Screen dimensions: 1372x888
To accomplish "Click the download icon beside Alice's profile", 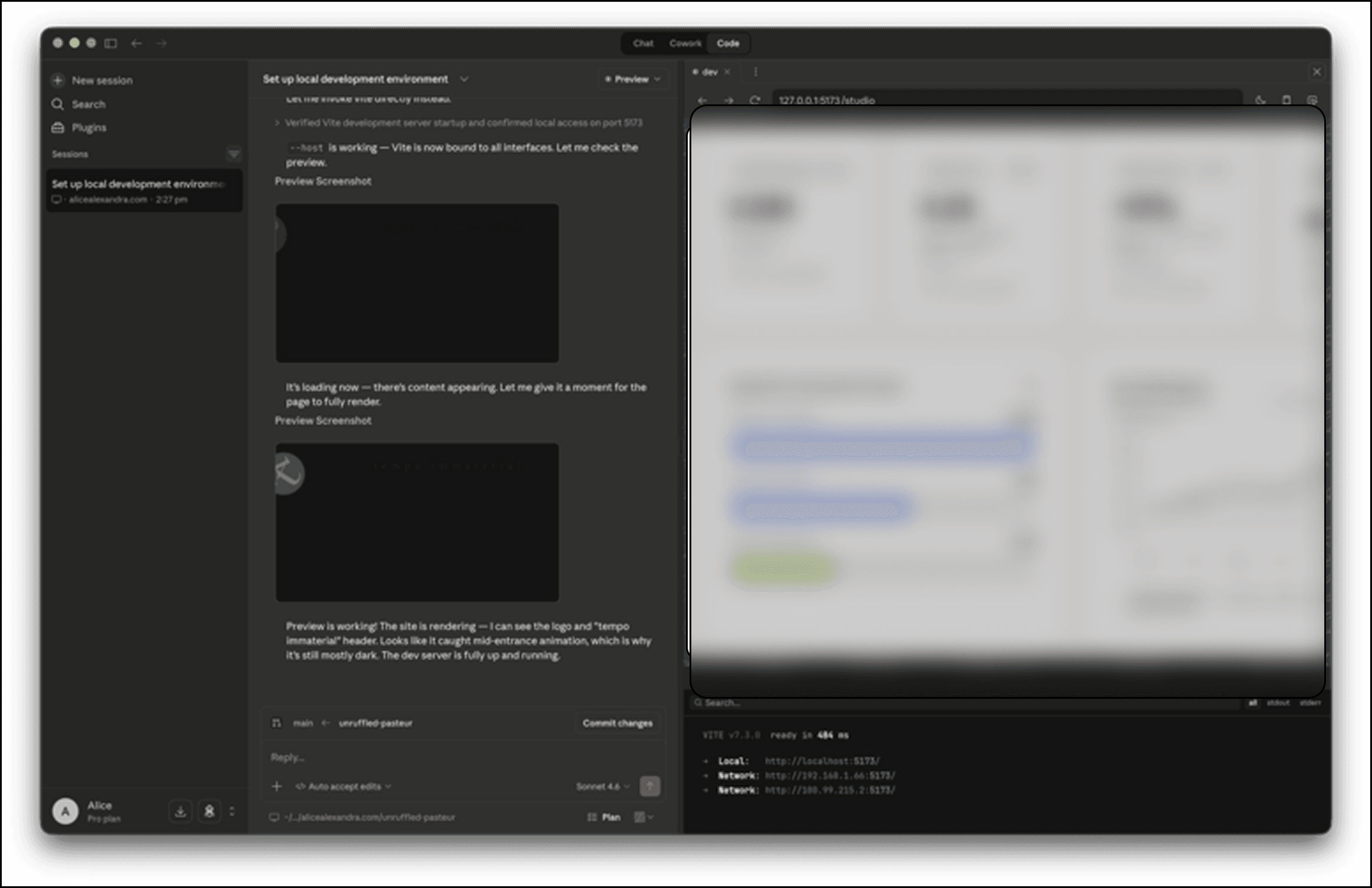I will (x=180, y=811).
